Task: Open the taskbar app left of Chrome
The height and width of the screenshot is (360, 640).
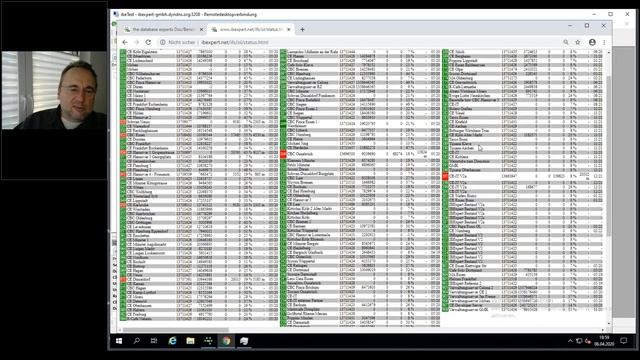Action: point(208,341)
